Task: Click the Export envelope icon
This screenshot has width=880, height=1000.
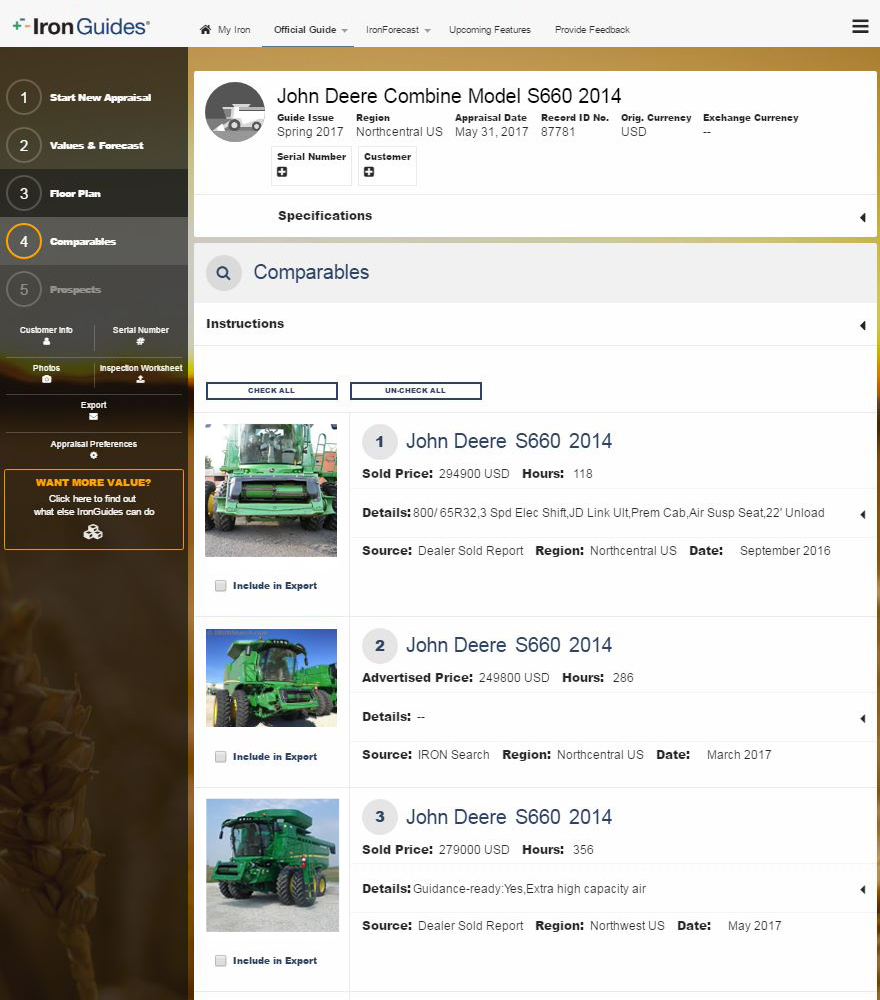Action: click(x=94, y=416)
